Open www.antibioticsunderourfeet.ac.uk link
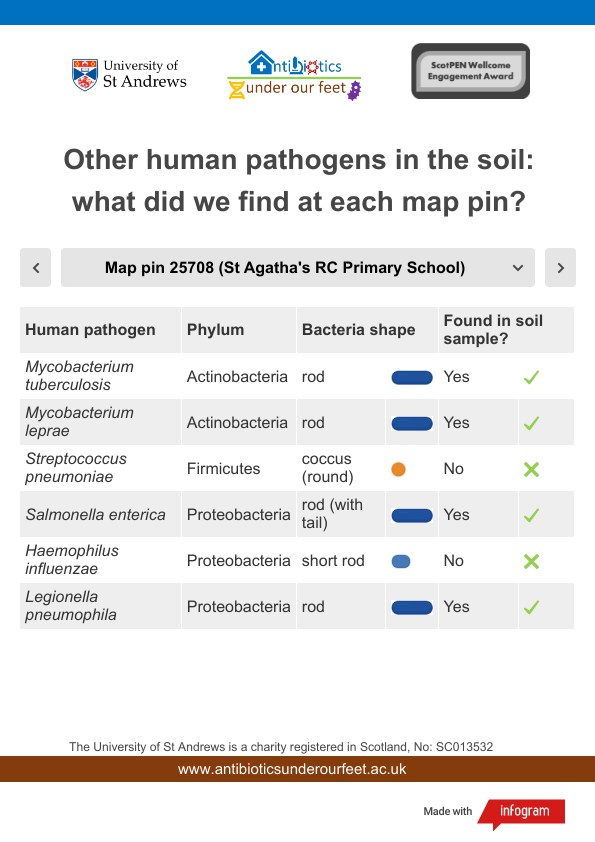The image size is (595, 842). coord(292,769)
